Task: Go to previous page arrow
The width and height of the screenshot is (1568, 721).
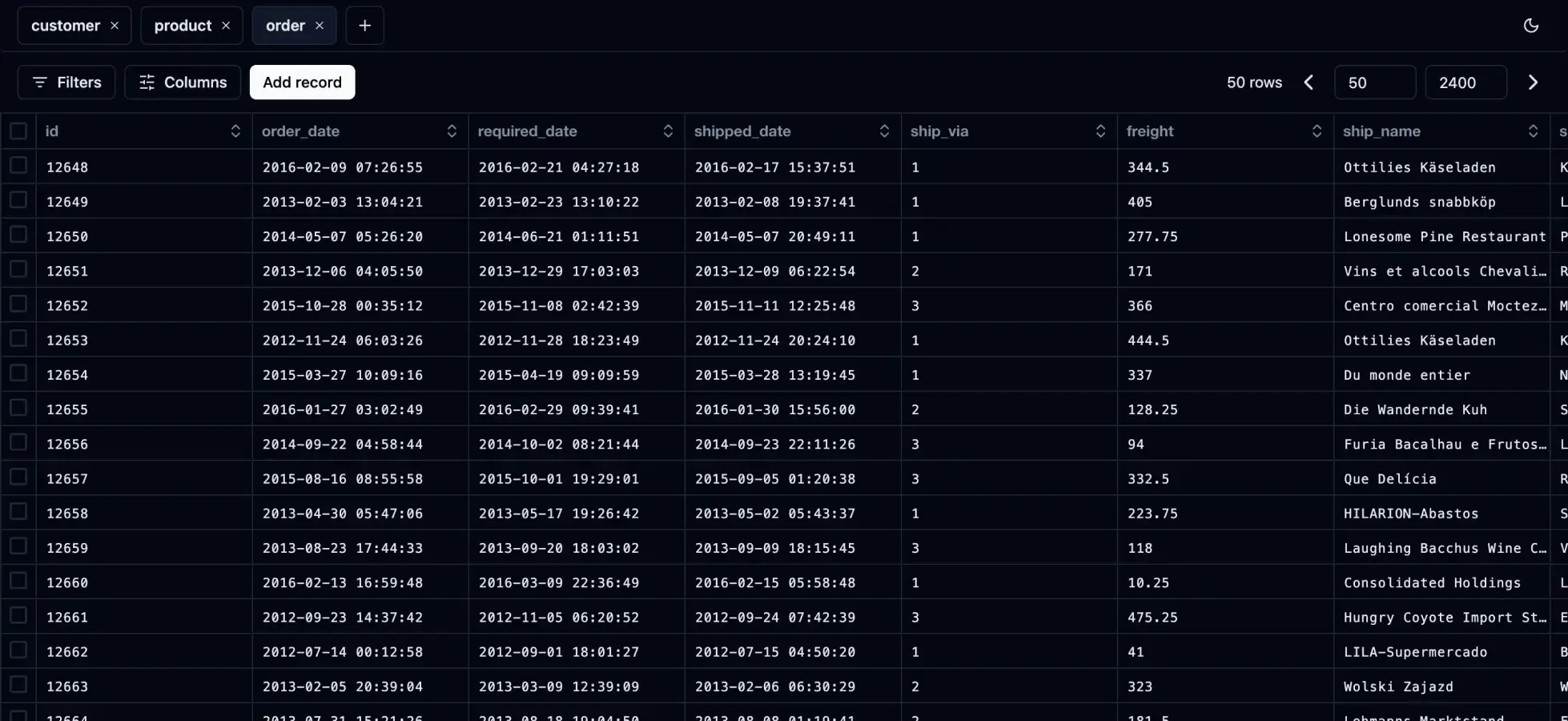Action: [1309, 83]
